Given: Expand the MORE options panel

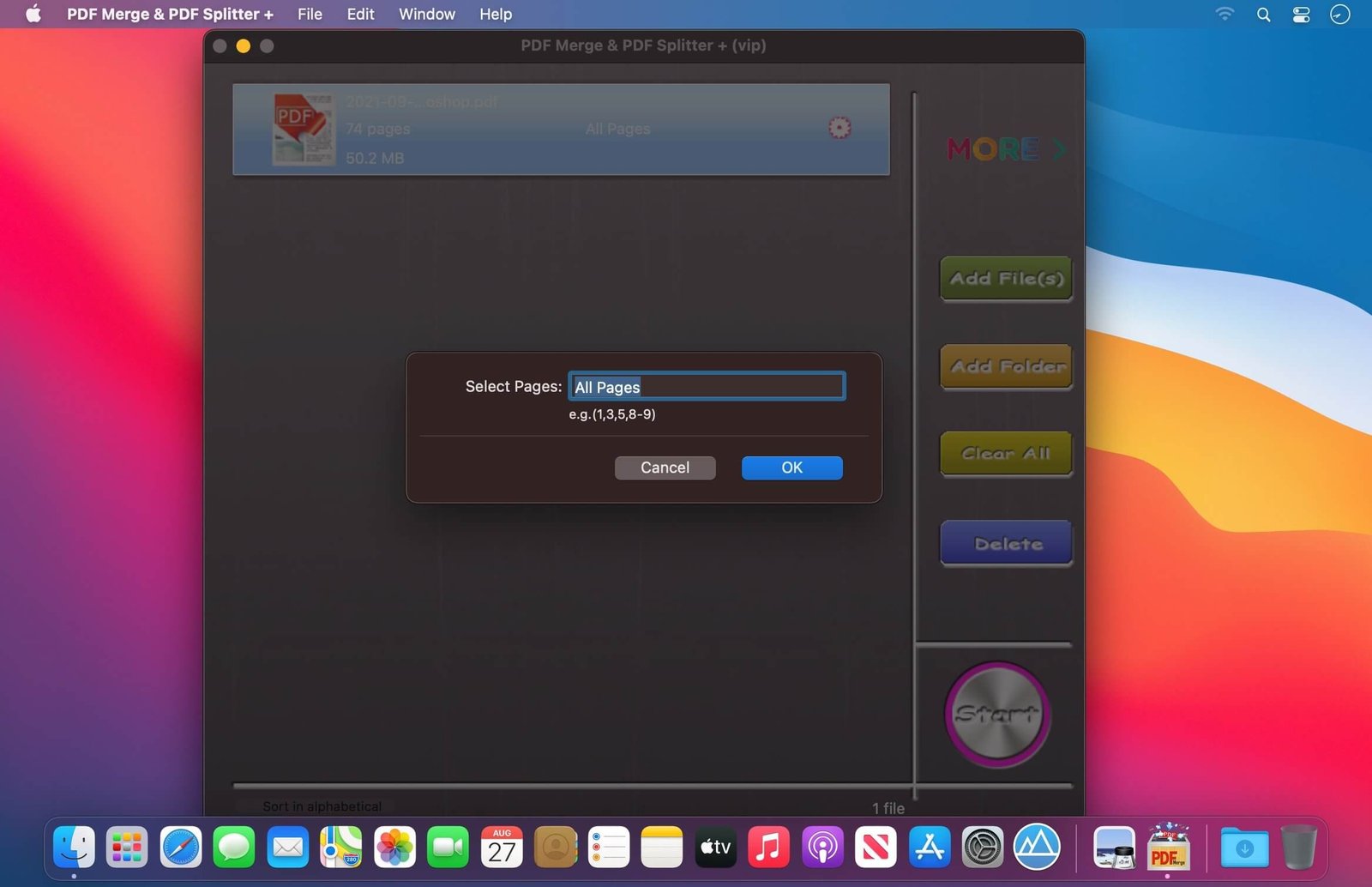Looking at the screenshot, I should [x=1005, y=149].
